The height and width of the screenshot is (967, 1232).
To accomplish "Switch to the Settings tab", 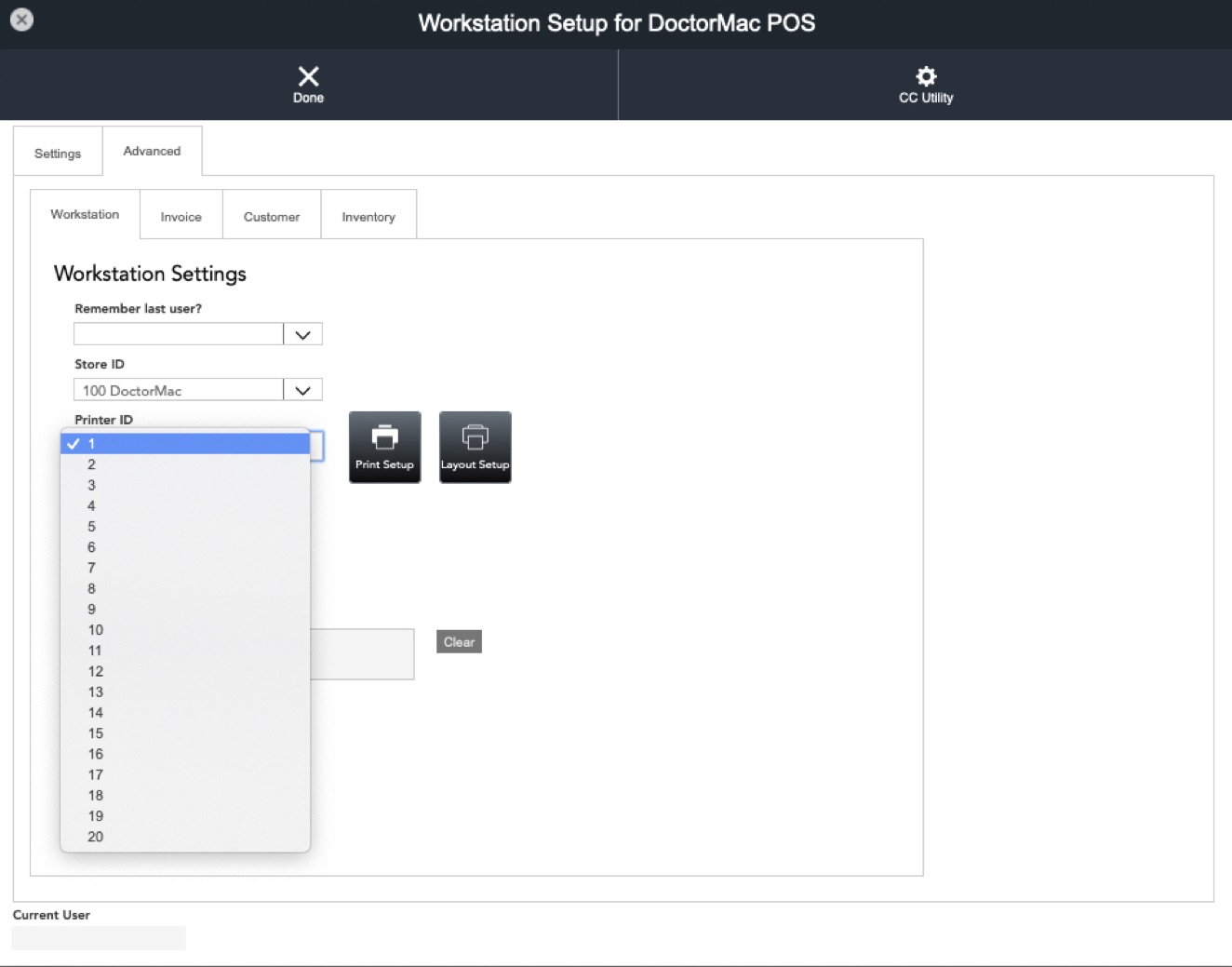I will 58,154.
